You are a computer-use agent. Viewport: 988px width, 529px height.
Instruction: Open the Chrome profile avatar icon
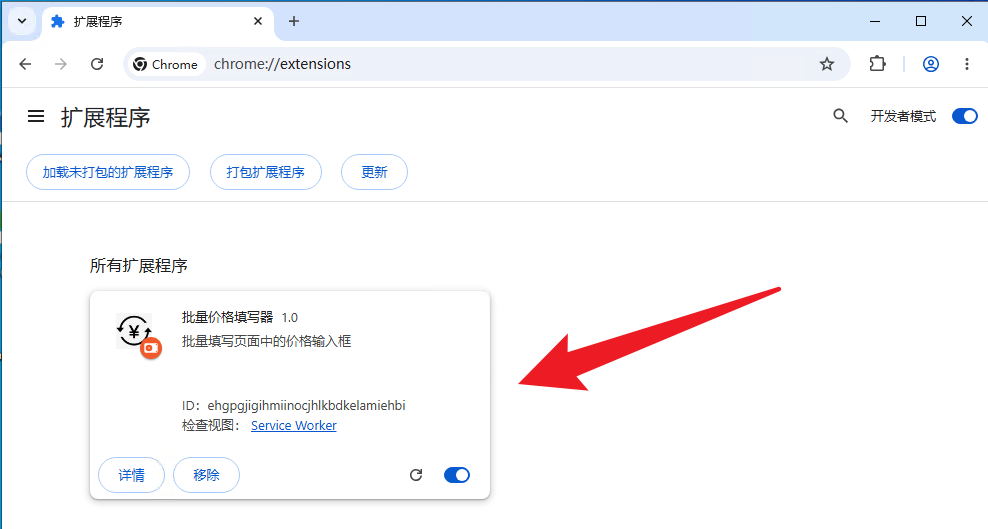[x=931, y=64]
